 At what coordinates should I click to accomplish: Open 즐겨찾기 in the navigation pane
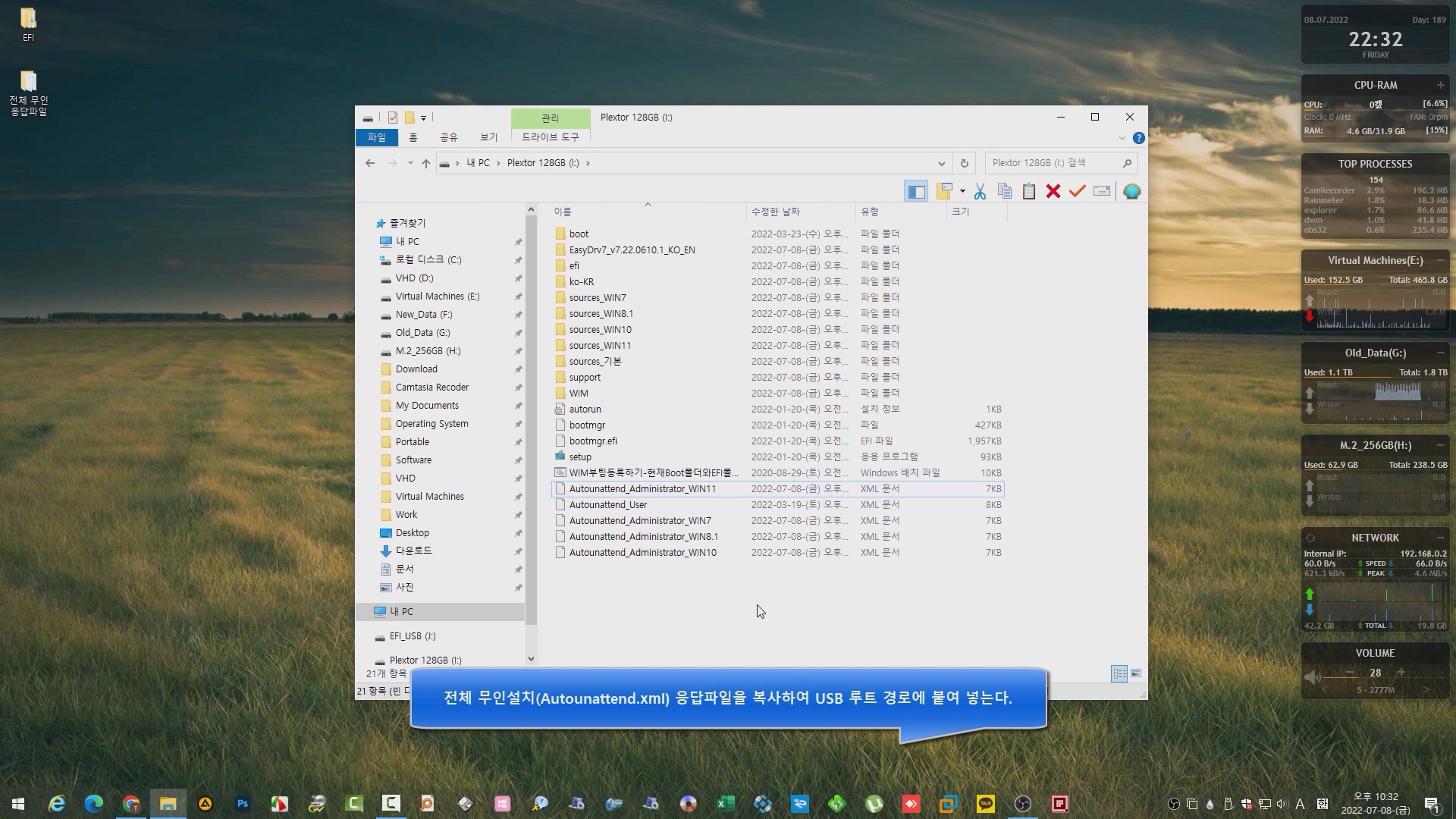pos(407,223)
